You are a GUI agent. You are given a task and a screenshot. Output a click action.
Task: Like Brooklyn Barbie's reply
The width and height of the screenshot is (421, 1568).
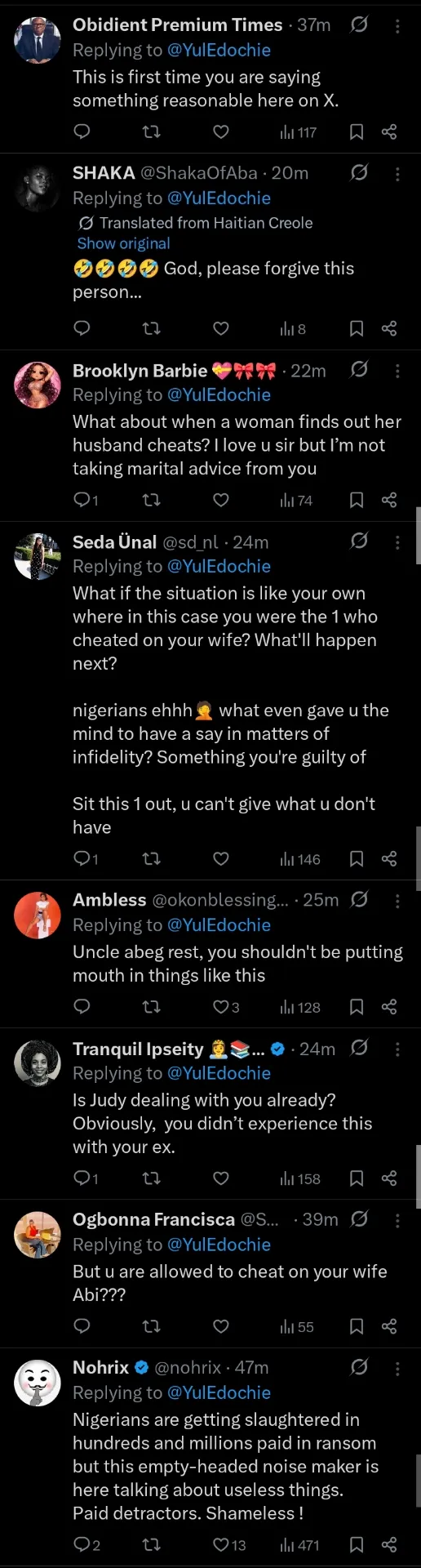[221, 500]
